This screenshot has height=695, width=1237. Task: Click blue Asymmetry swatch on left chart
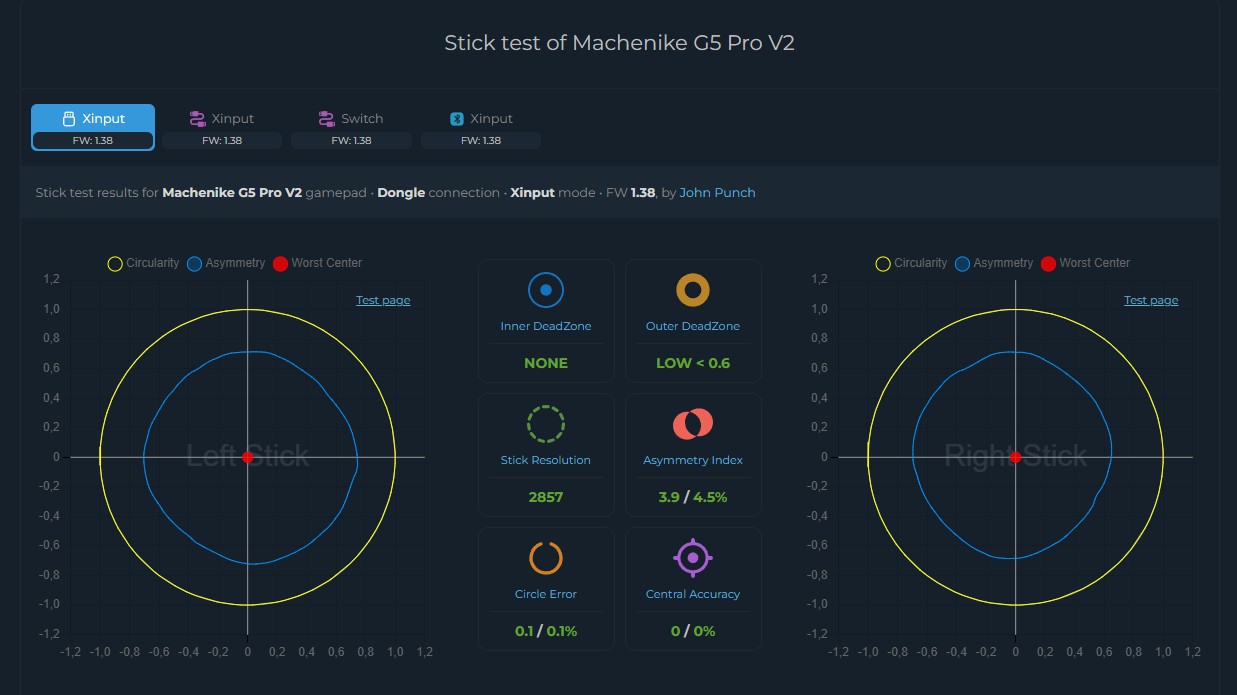tap(194, 264)
